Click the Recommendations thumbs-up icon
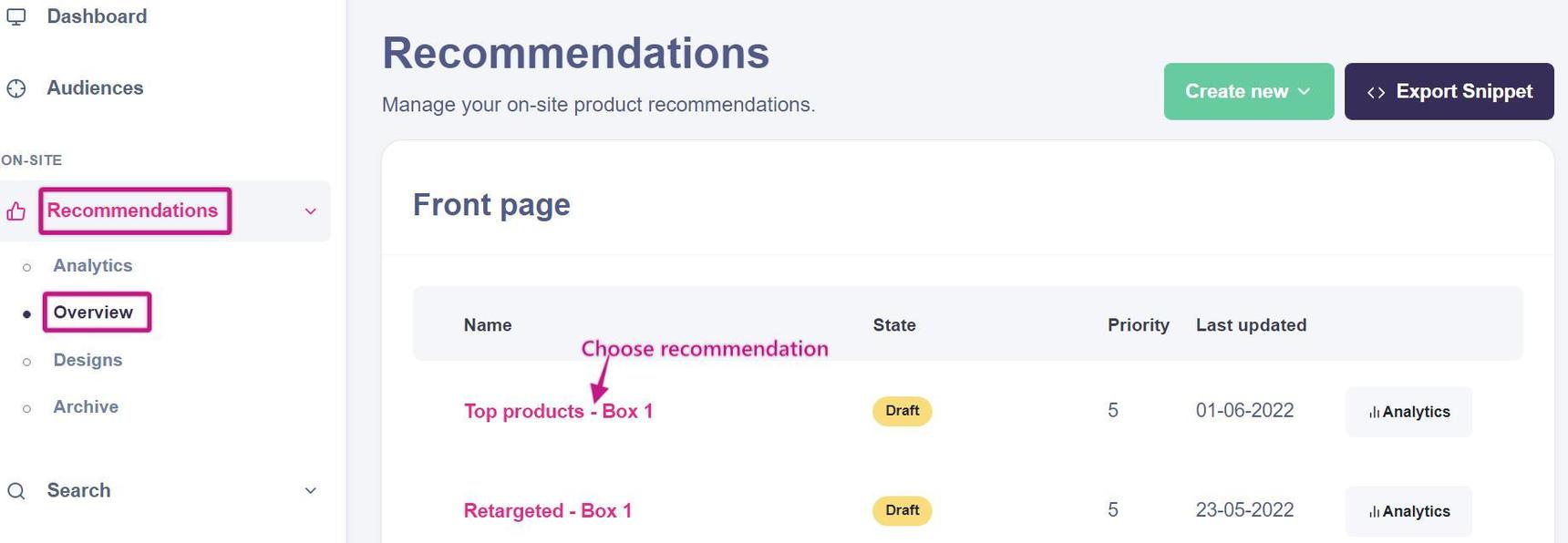This screenshot has height=543, width=1568. click(16, 211)
